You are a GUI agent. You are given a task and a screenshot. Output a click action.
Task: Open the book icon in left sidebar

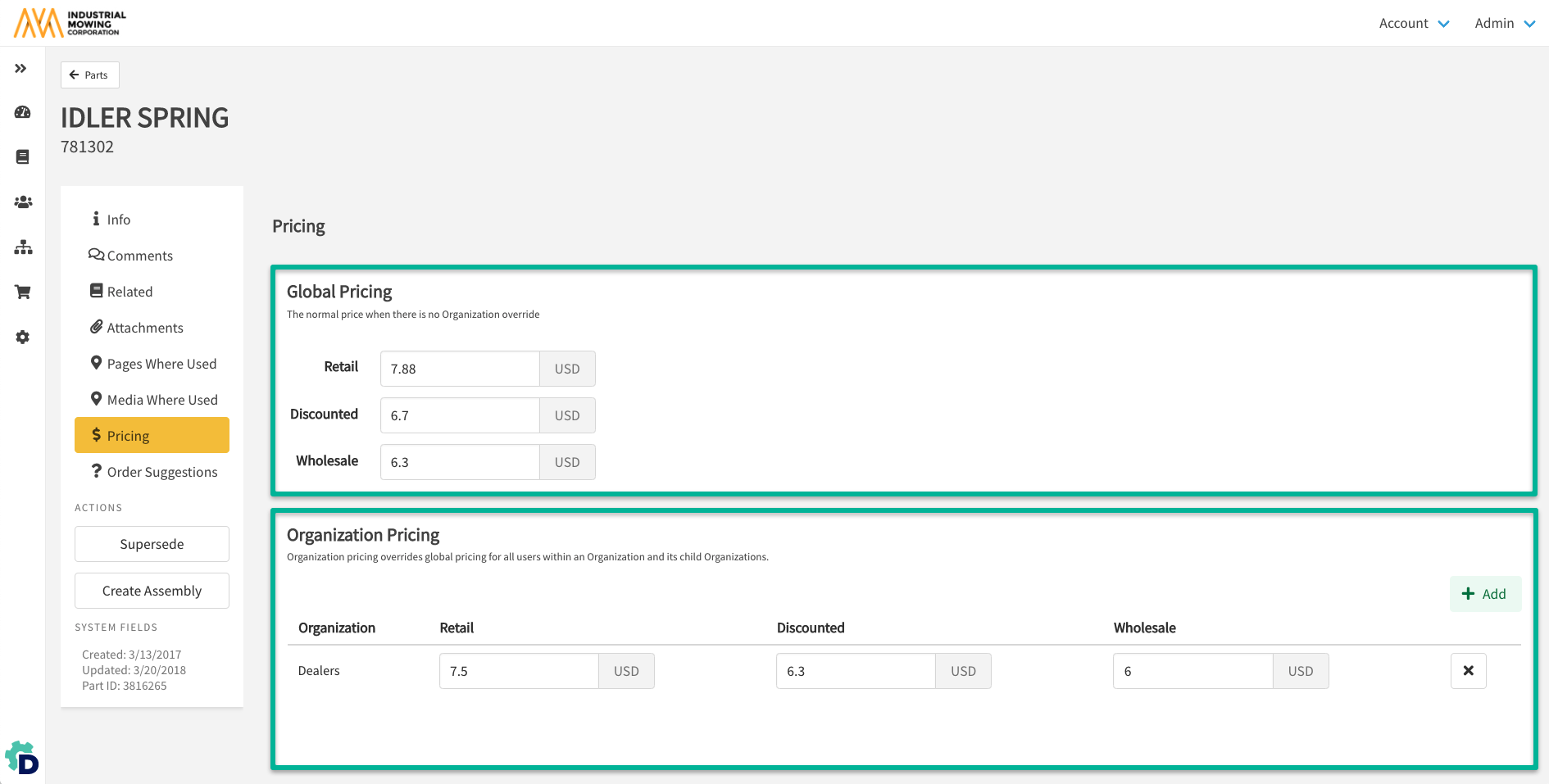[x=23, y=156]
